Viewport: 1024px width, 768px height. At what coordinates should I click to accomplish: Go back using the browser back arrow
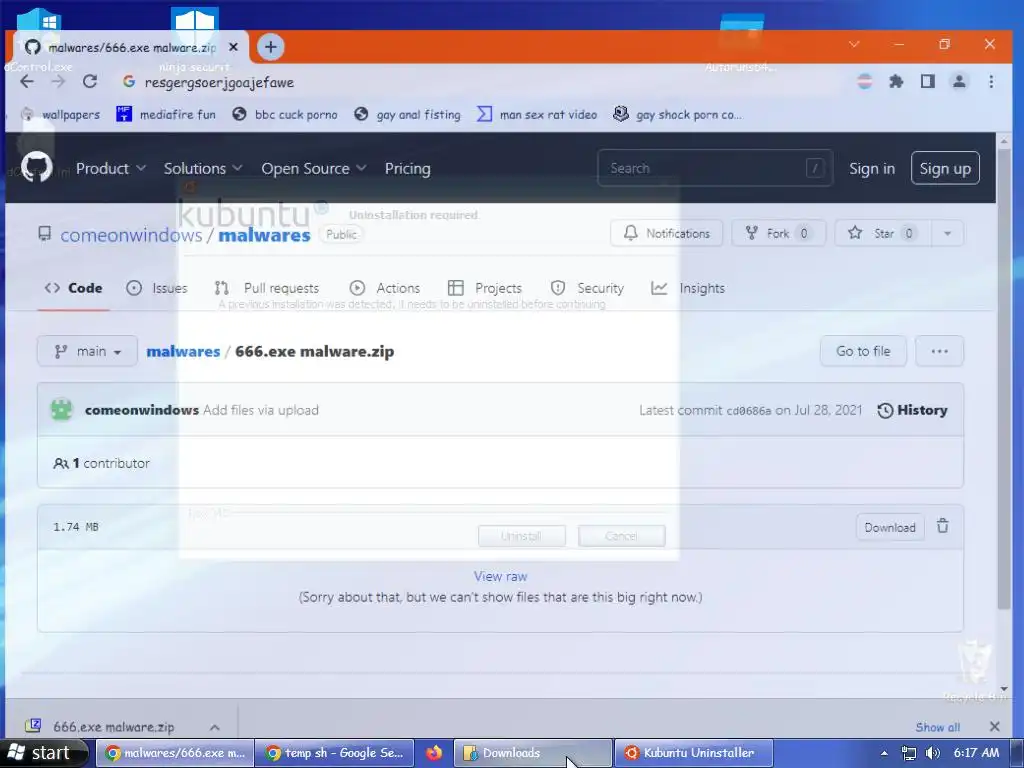pos(27,82)
